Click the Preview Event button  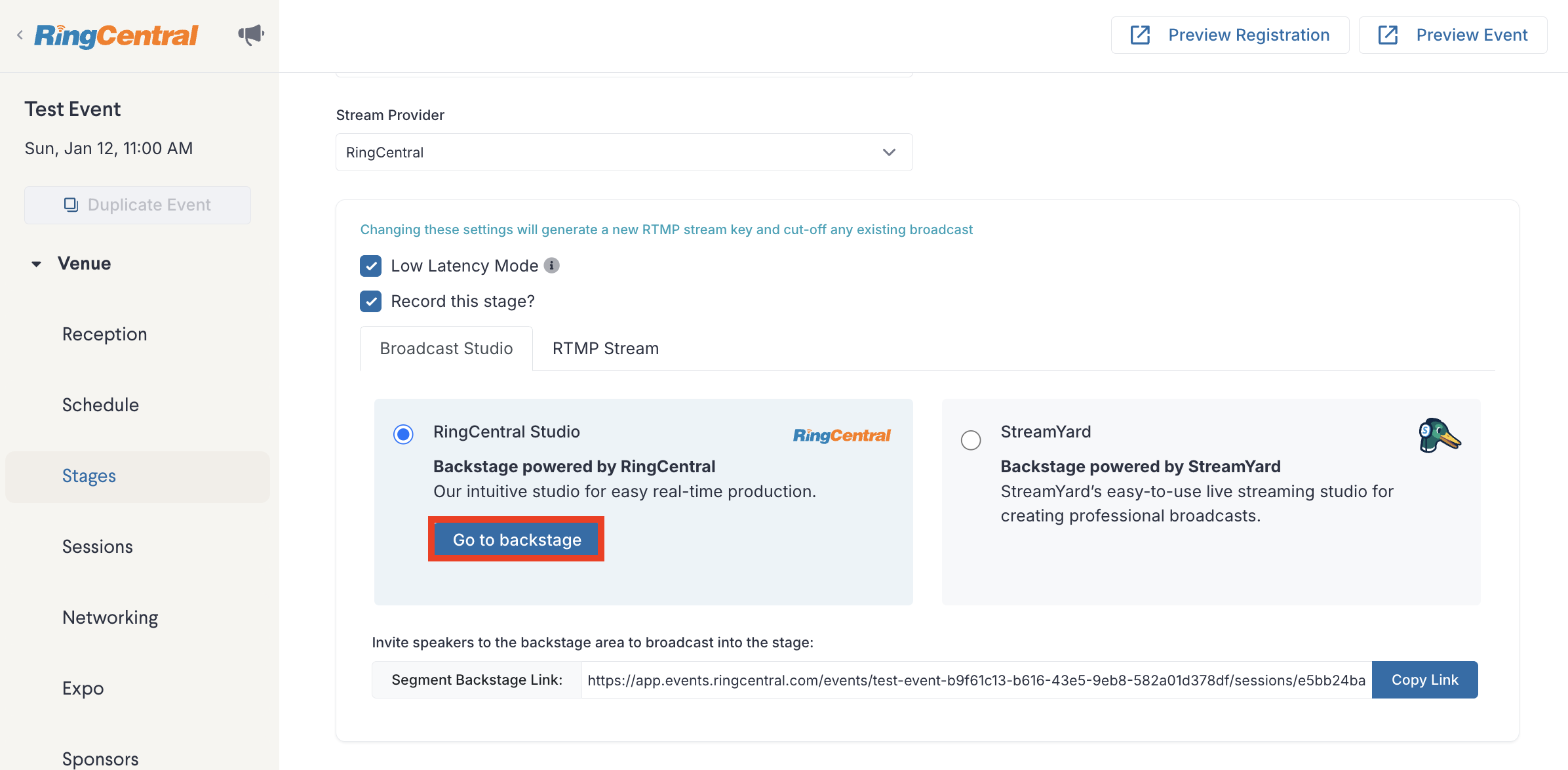1453,35
